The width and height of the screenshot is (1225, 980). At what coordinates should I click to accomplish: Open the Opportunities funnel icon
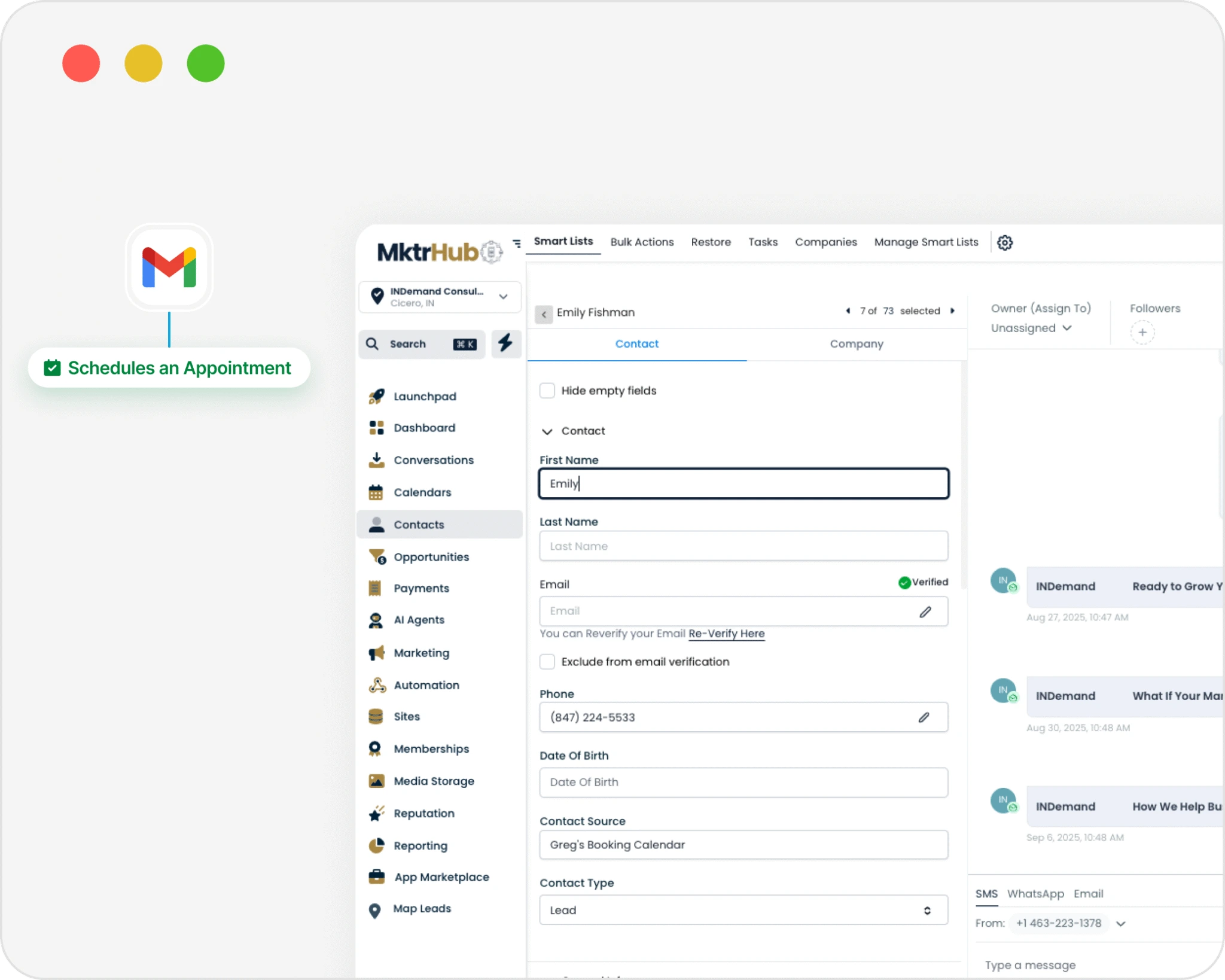(377, 557)
